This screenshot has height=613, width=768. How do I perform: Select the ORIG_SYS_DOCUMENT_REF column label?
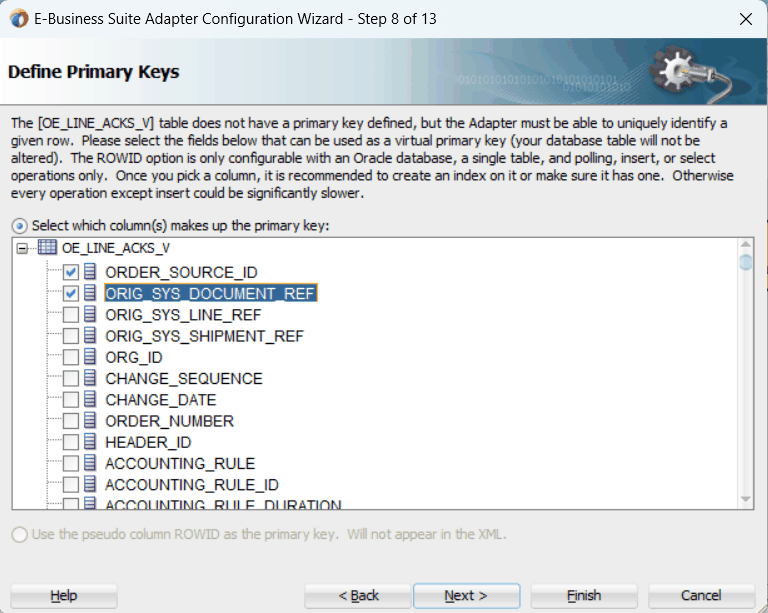(211, 293)
